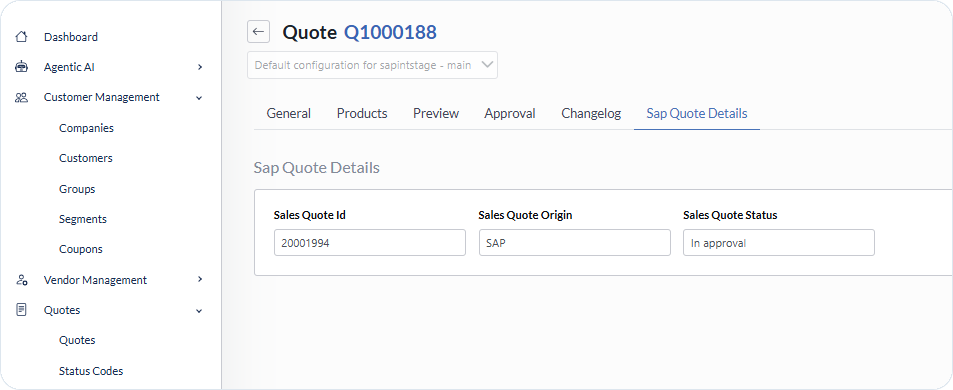Screen dimensions: 953x390
Task: Click the Sales Quote Id field
Action: coord(370,242)
